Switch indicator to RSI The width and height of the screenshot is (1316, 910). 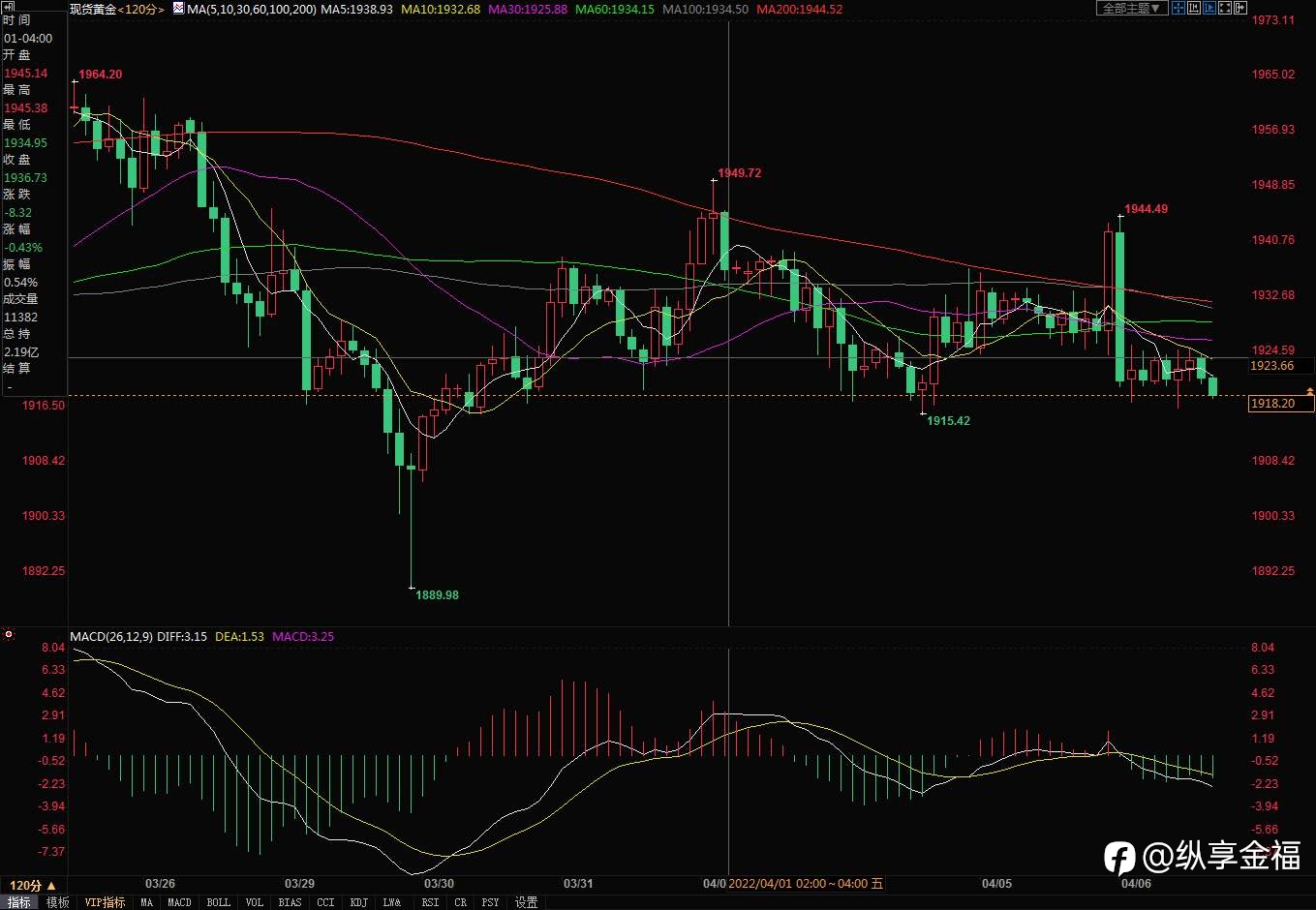click(x=430, y=902)
